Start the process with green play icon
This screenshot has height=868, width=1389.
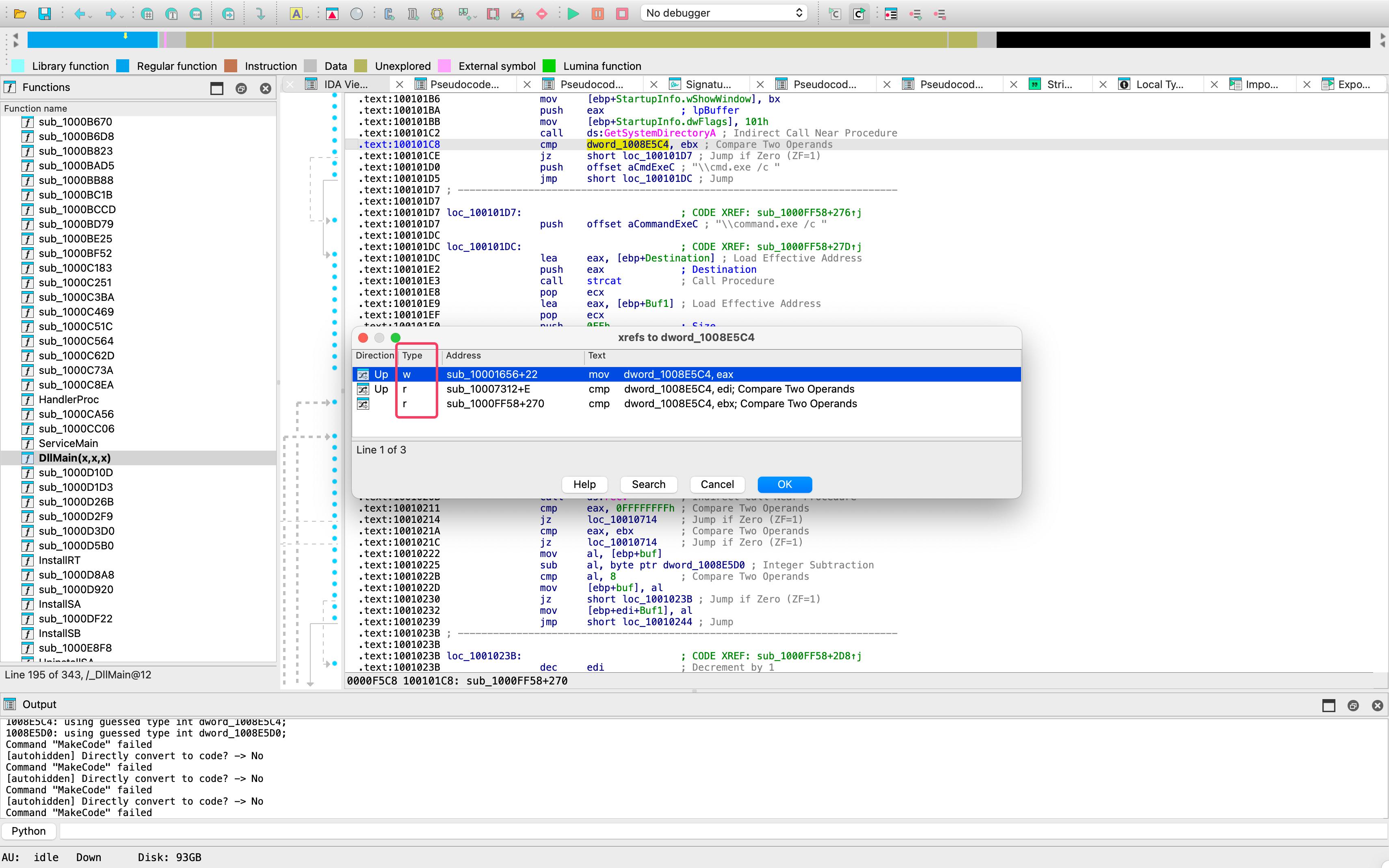pos(573,13)
